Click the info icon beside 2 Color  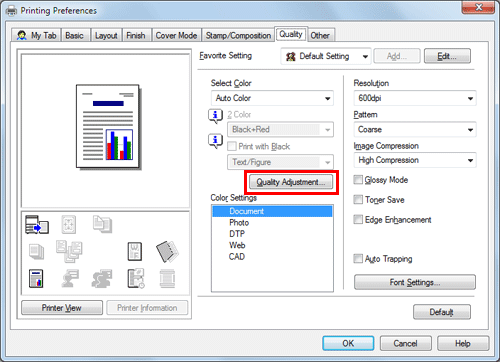click(215, 116)
